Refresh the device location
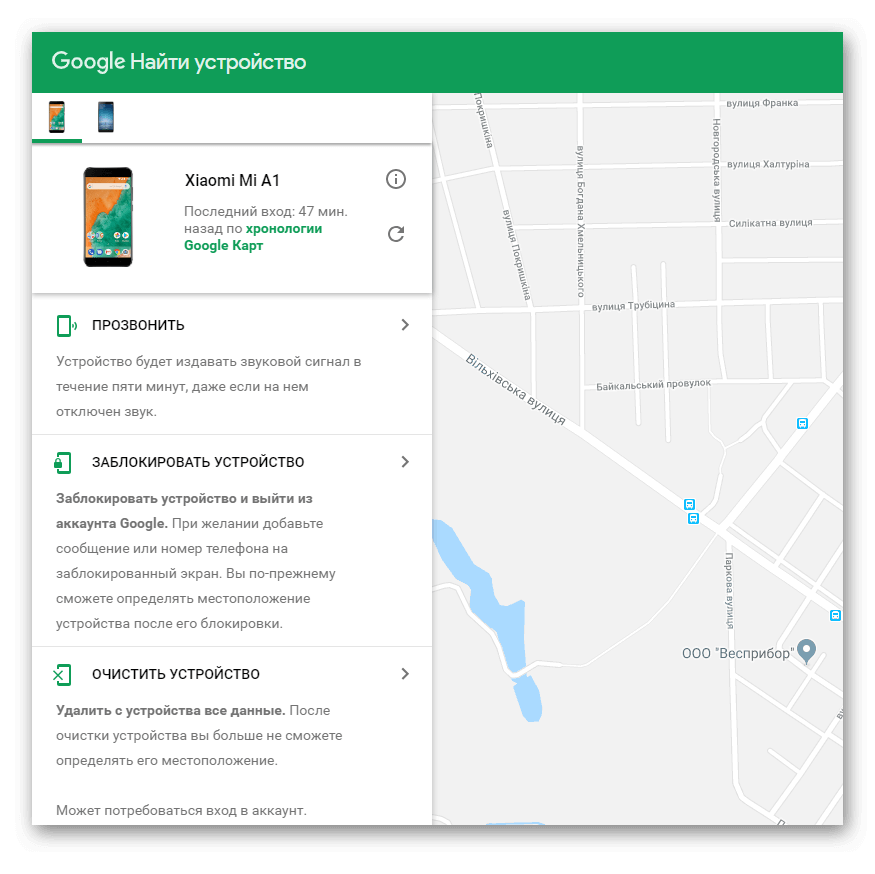875x874 pixels. (x=396, y=234)
